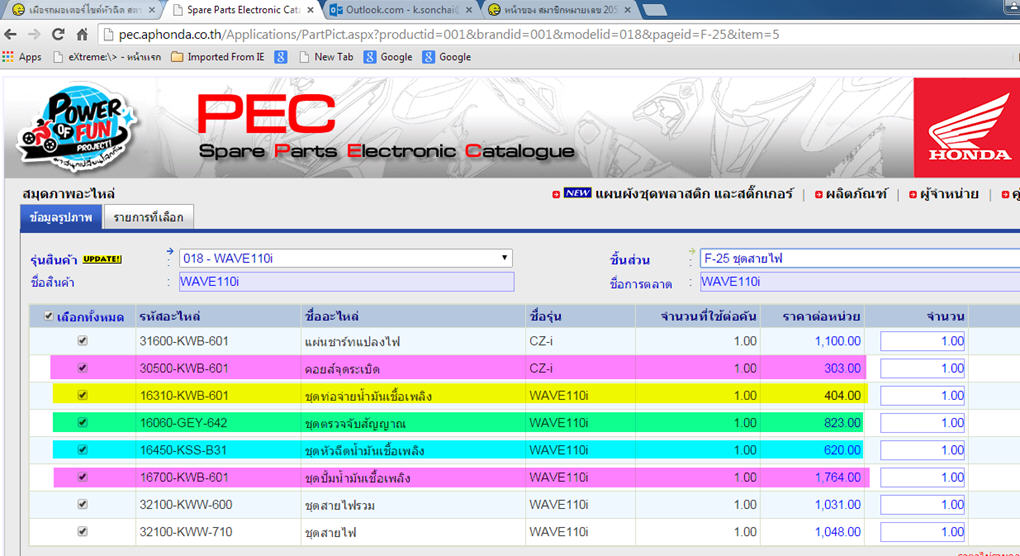Uncheck the 30500-KWB-601 row checkbox
Viewport: 1020px width, 556px height.
82,368
